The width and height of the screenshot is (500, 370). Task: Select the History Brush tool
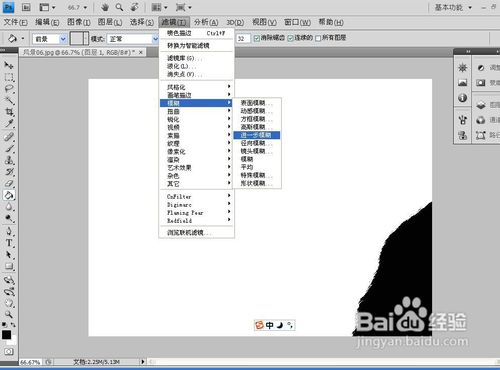(x=9, y=172)
